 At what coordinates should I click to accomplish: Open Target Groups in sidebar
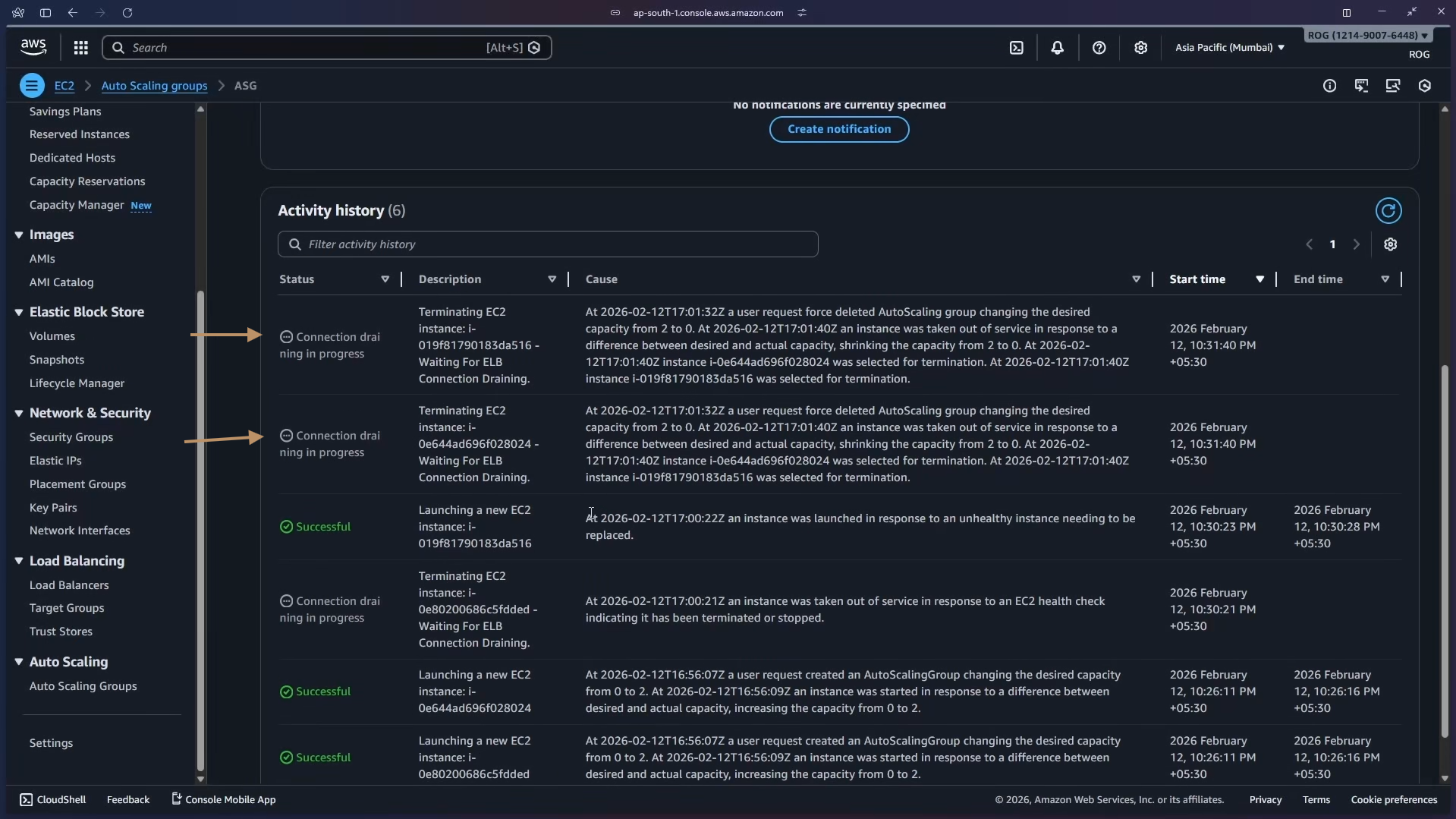click(67, 608)
